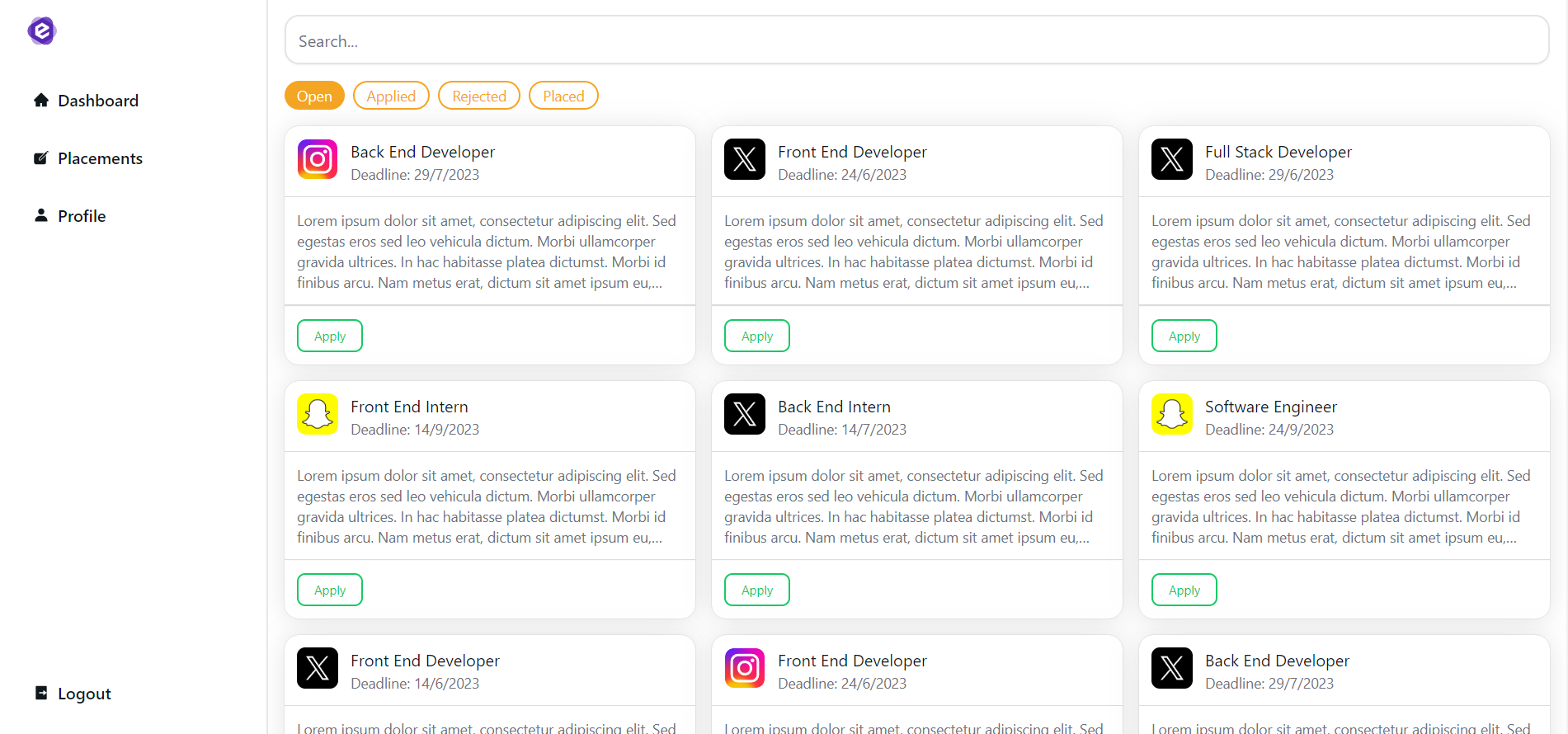The image size is (1568, 734).
Task: Focus the Search input field
Action: (917, 40)
